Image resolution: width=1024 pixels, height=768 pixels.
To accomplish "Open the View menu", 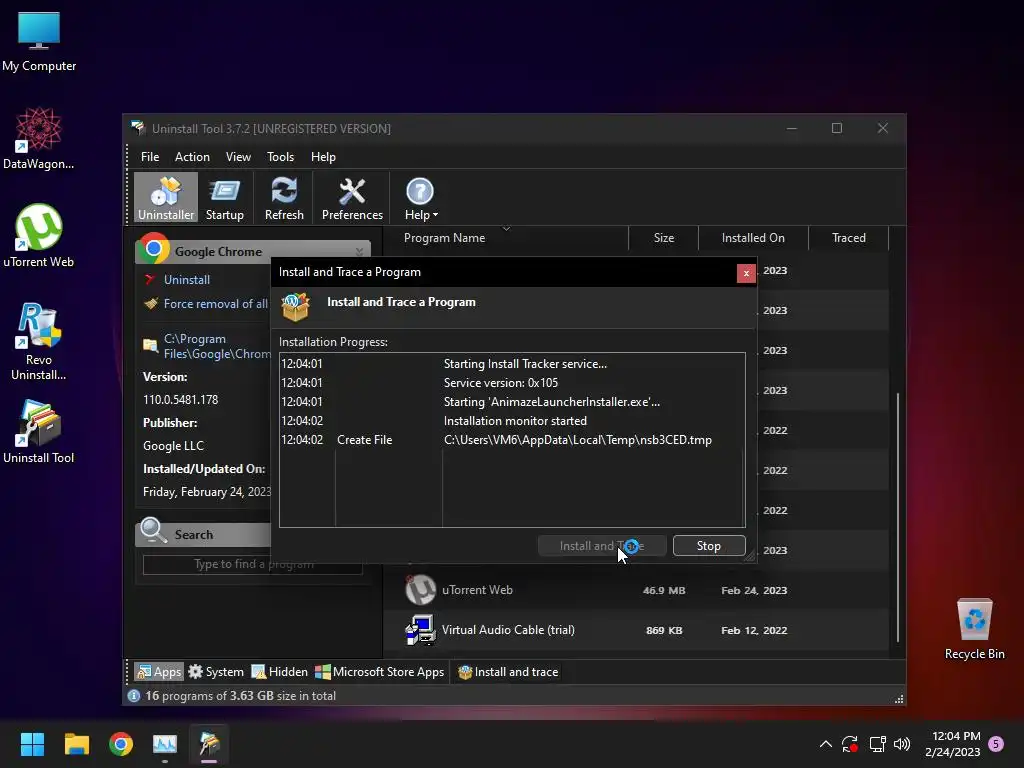I will coord(238,157).
